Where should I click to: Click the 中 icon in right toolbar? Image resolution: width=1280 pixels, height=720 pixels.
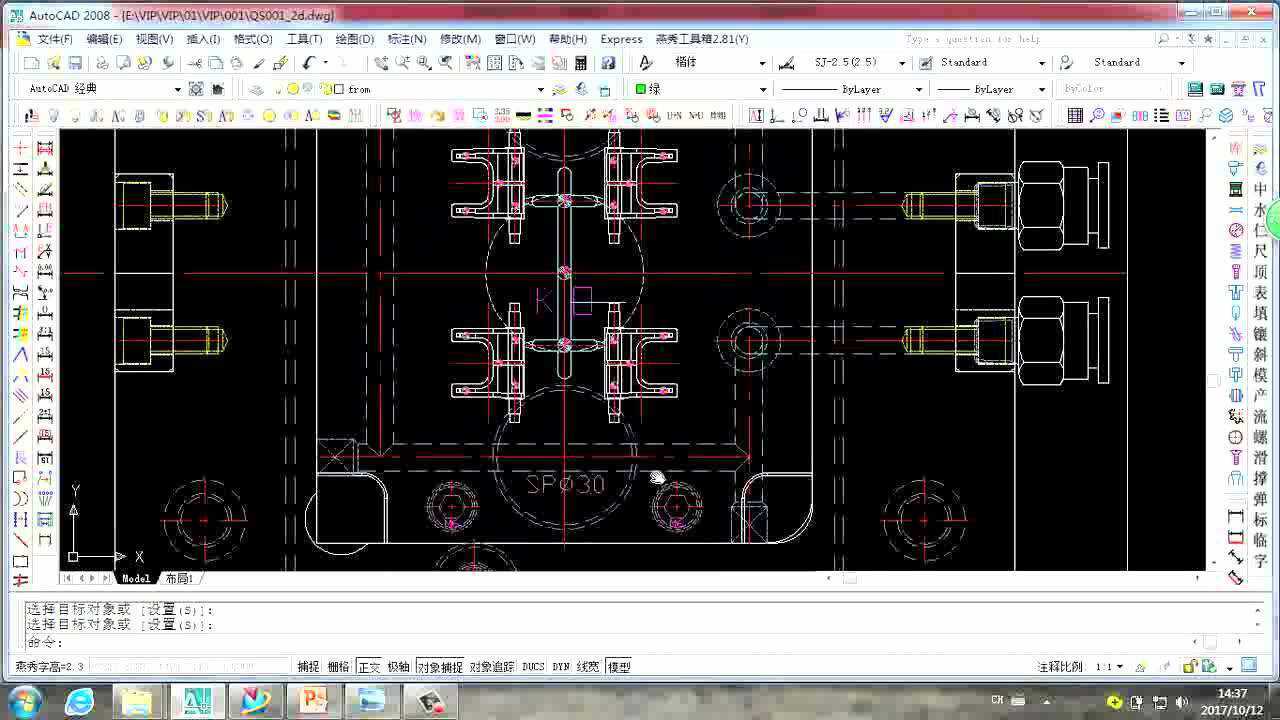click(1260, 190)
